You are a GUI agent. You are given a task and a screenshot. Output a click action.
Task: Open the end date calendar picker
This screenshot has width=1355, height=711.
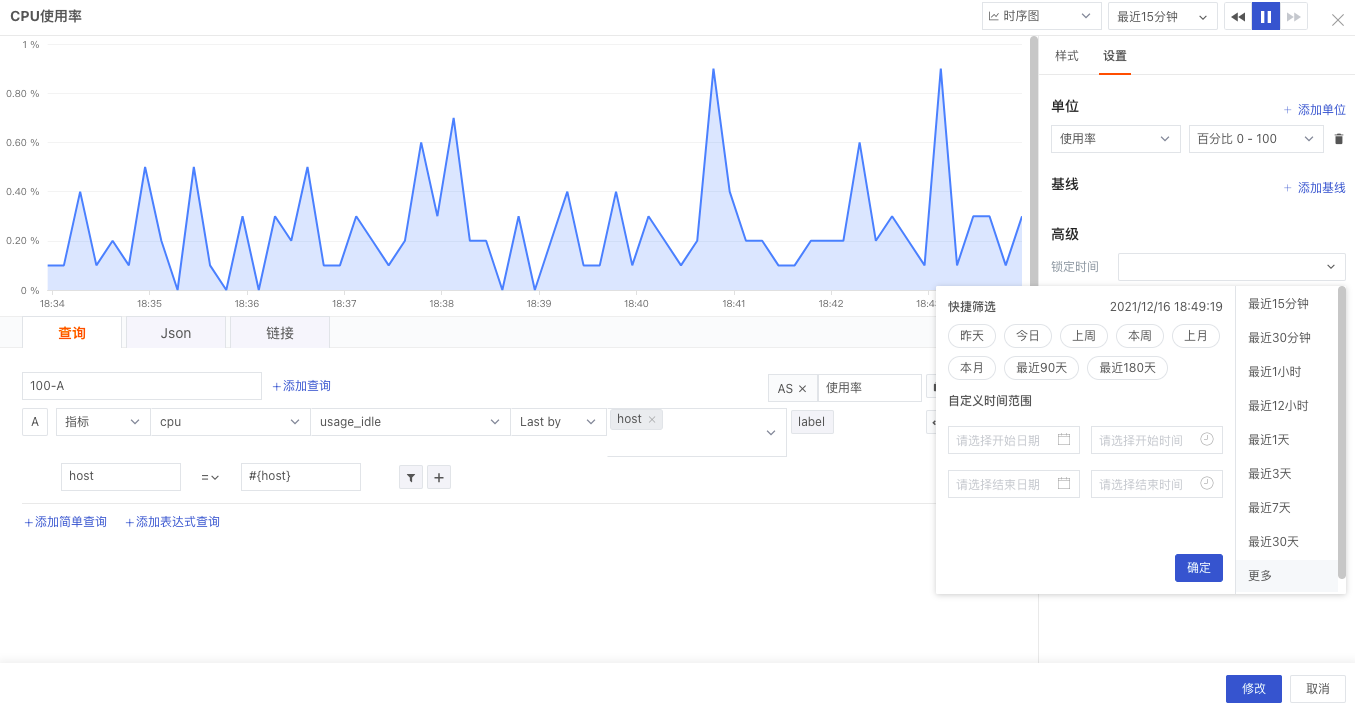[x=1064, y=484]
